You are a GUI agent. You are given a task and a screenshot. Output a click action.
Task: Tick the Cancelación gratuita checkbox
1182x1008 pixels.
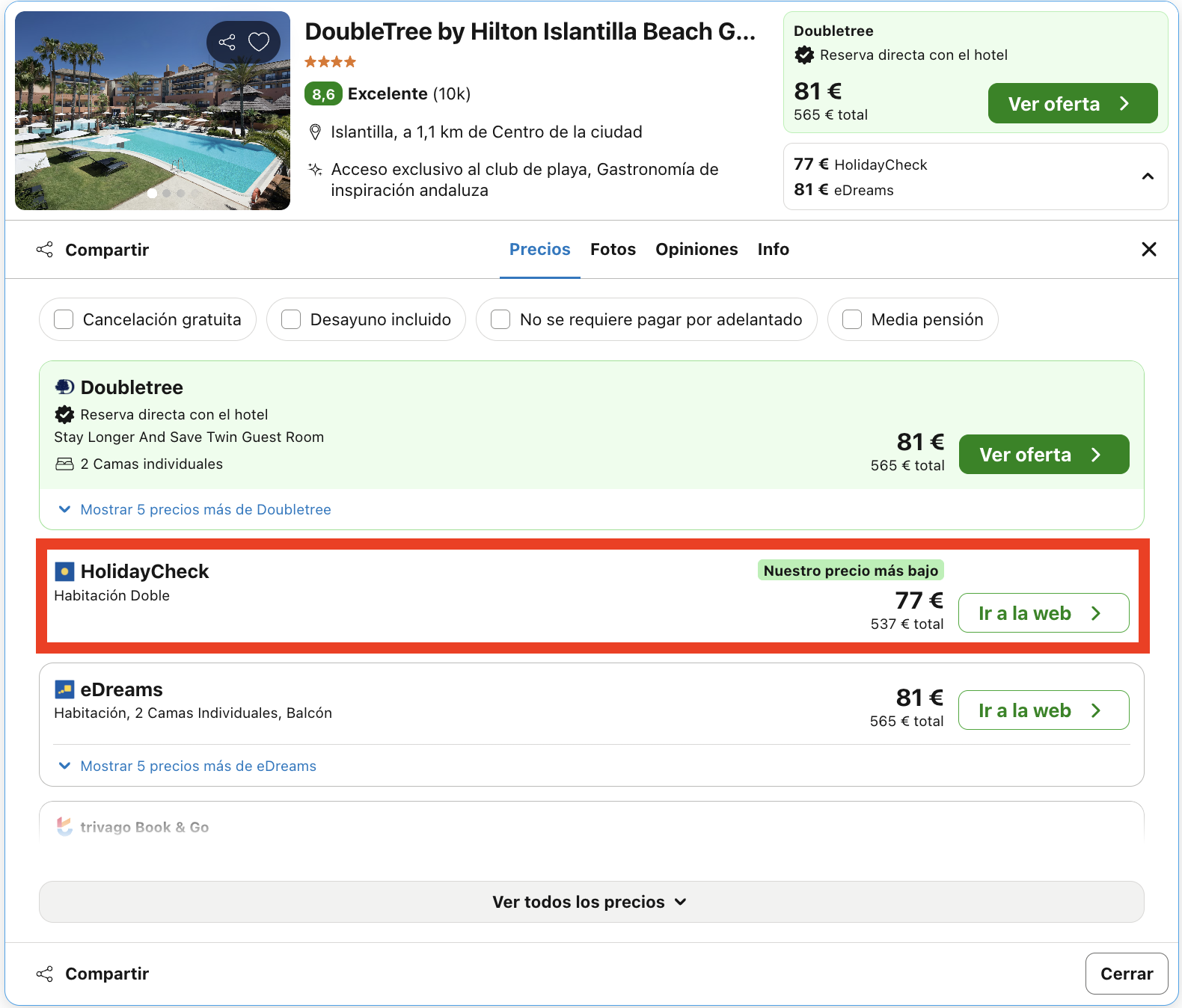point(64,319)
